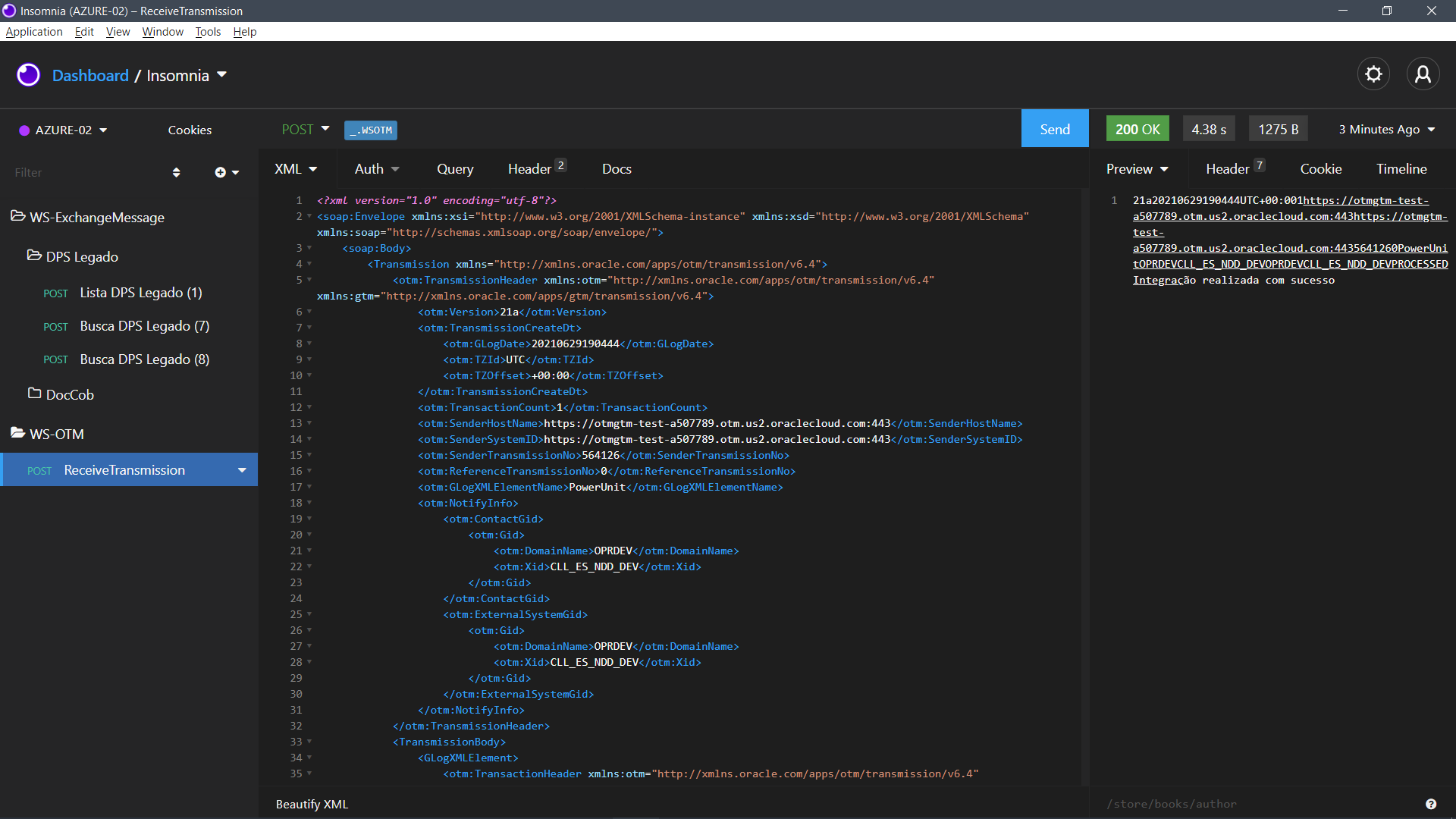Click the Send button
1456x819 pixels.
pos(1054,129)
